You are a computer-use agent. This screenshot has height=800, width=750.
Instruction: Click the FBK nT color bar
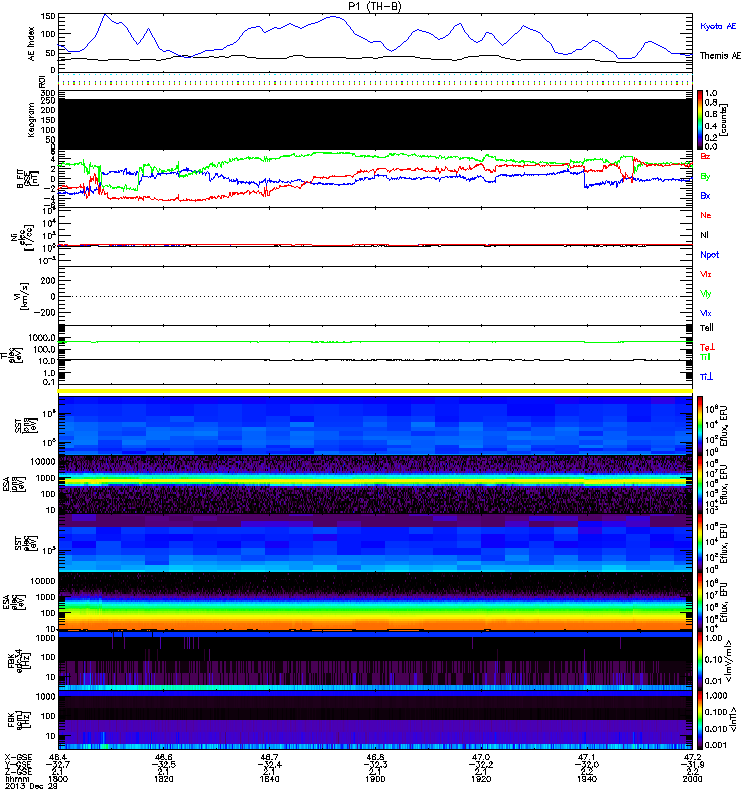click(x=701, y=718)
